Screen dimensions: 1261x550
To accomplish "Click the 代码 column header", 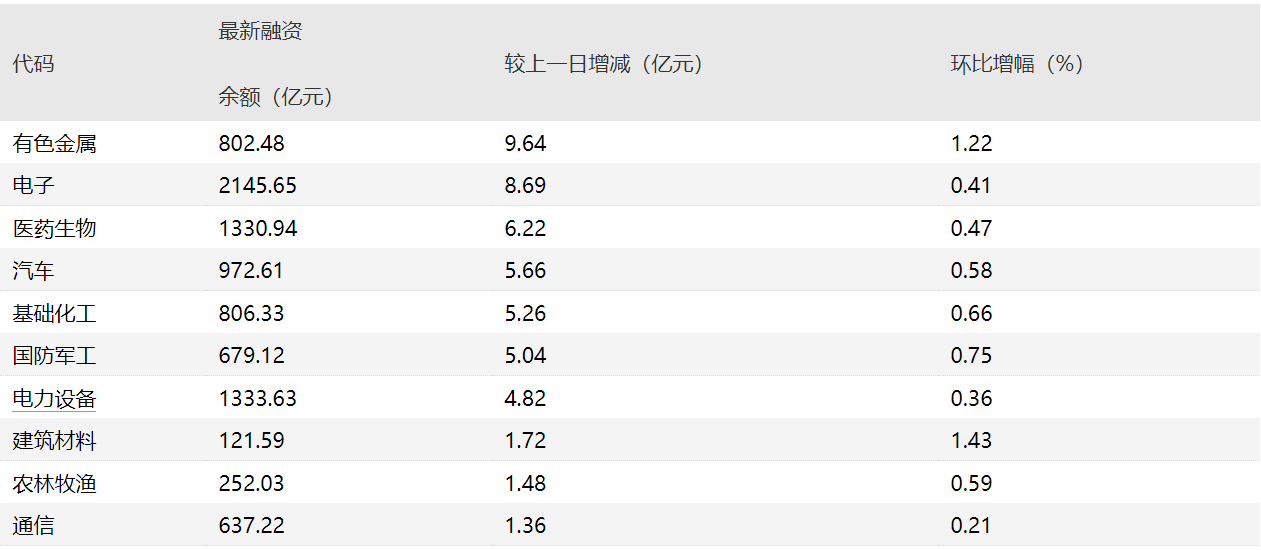I will tap(33, 64).
